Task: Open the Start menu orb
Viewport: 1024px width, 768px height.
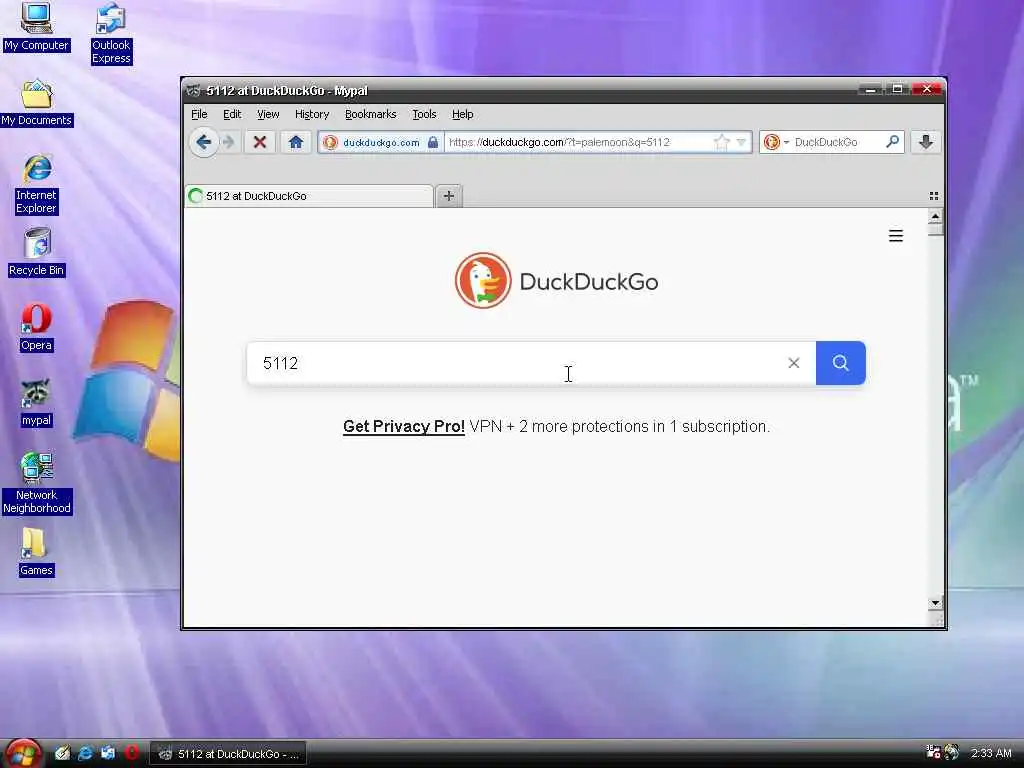Action: coord(23,753)
